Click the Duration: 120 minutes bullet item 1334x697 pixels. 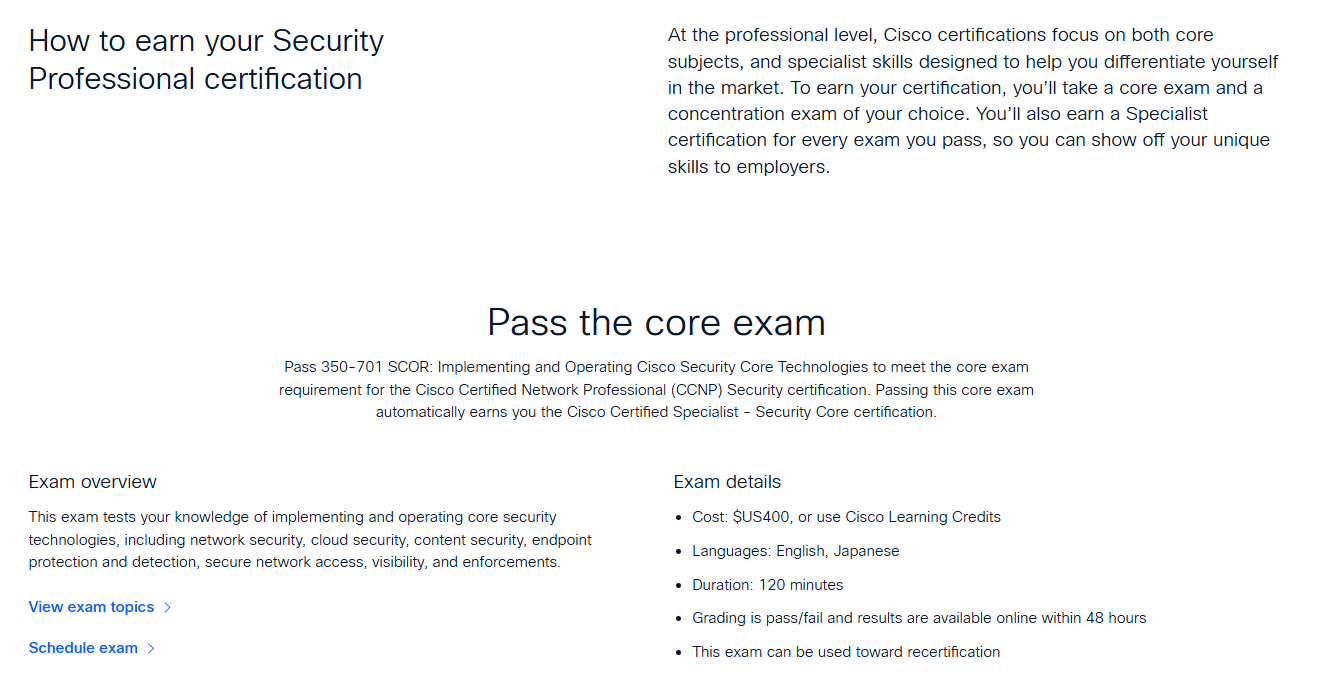[767, 584]
